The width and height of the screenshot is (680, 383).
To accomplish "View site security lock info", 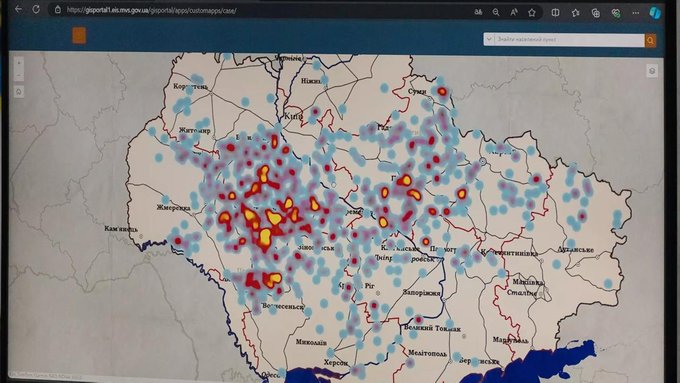I will click(x=58, y=10).
